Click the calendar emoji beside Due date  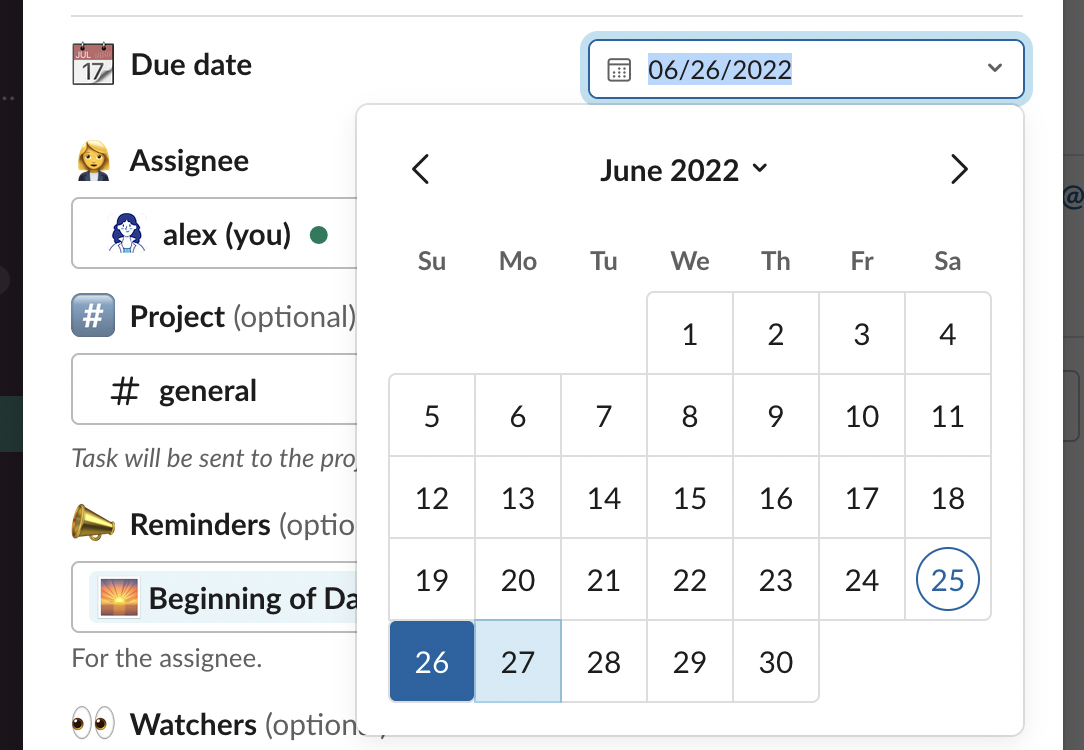coord(93,65)
